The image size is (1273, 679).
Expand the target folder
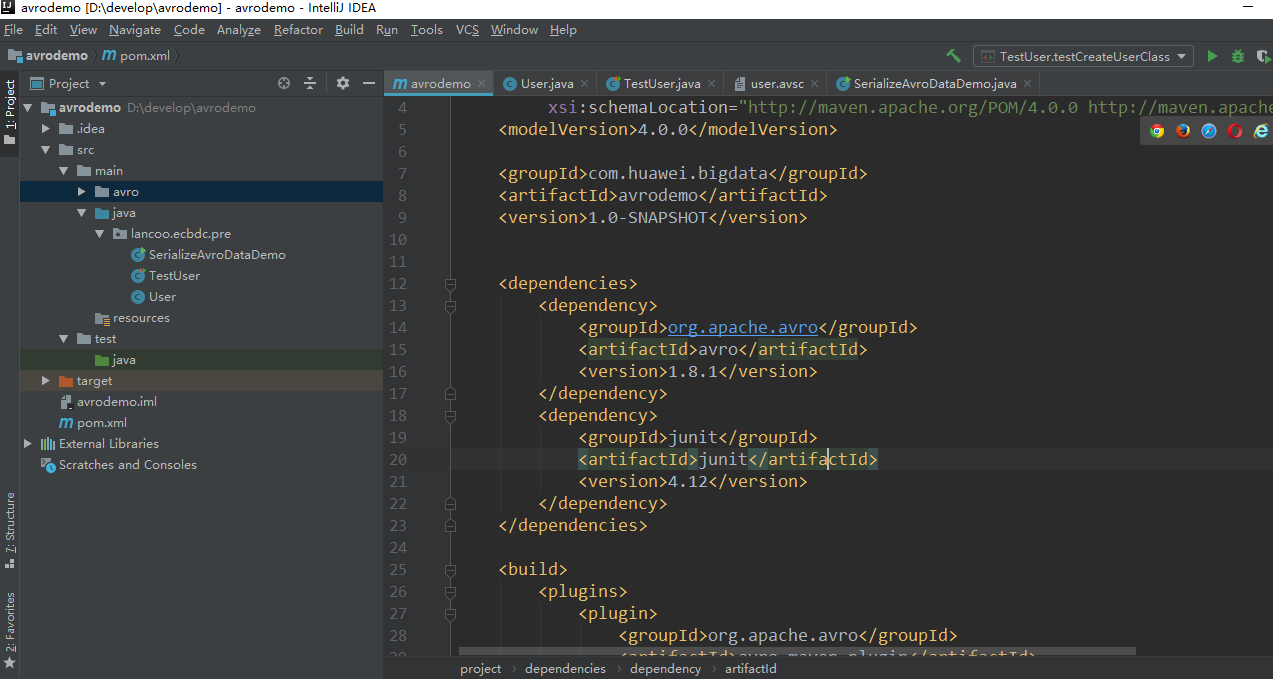pyautogui.click(x=46, y=381)
